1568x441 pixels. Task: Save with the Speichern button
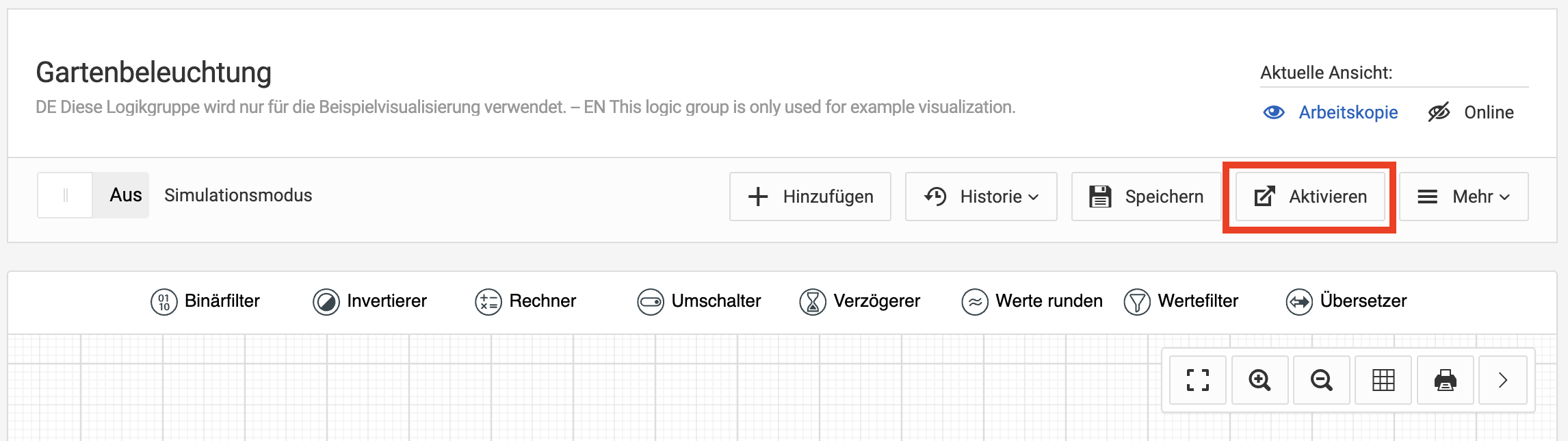pyautogui.click(x=1146, y=197)
